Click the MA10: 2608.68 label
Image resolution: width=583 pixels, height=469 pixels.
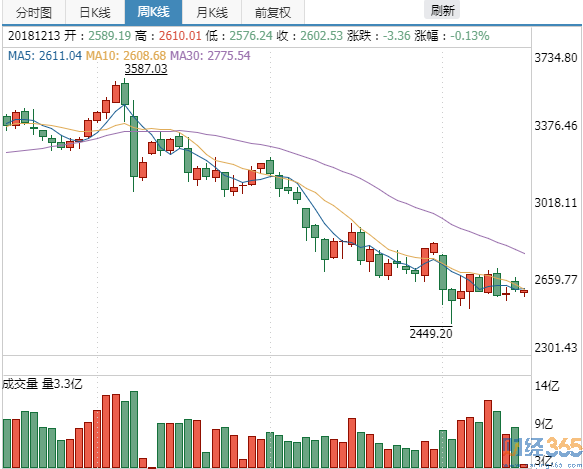click(x=126, y=56)
